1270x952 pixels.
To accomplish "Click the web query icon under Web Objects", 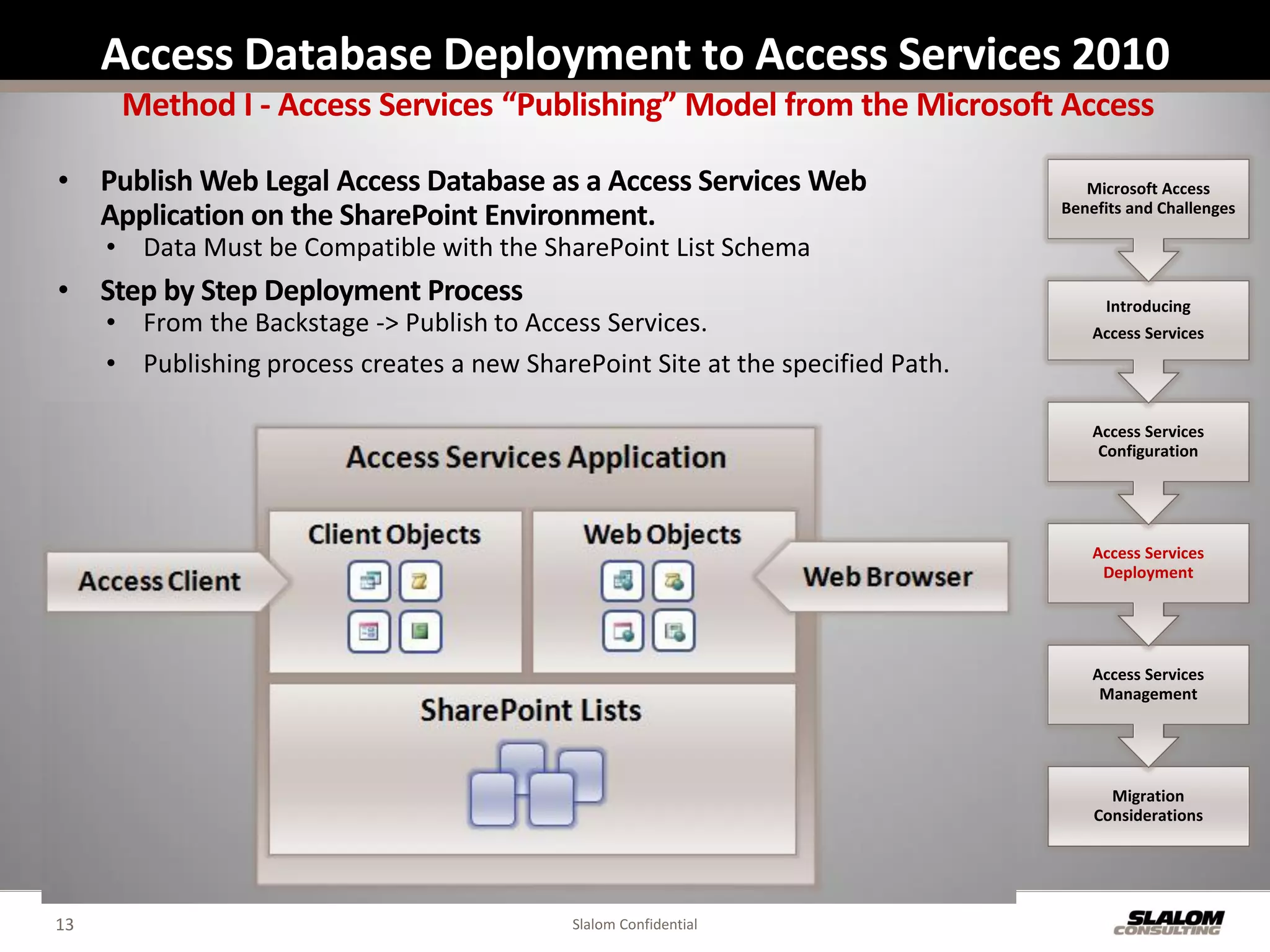I will (x=623, y=581).
